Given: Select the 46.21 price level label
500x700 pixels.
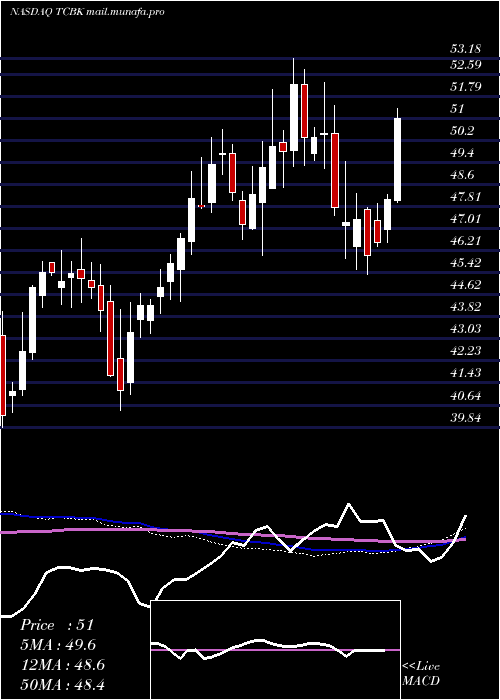Looking at the screenshot, I should tap(466, 241).
